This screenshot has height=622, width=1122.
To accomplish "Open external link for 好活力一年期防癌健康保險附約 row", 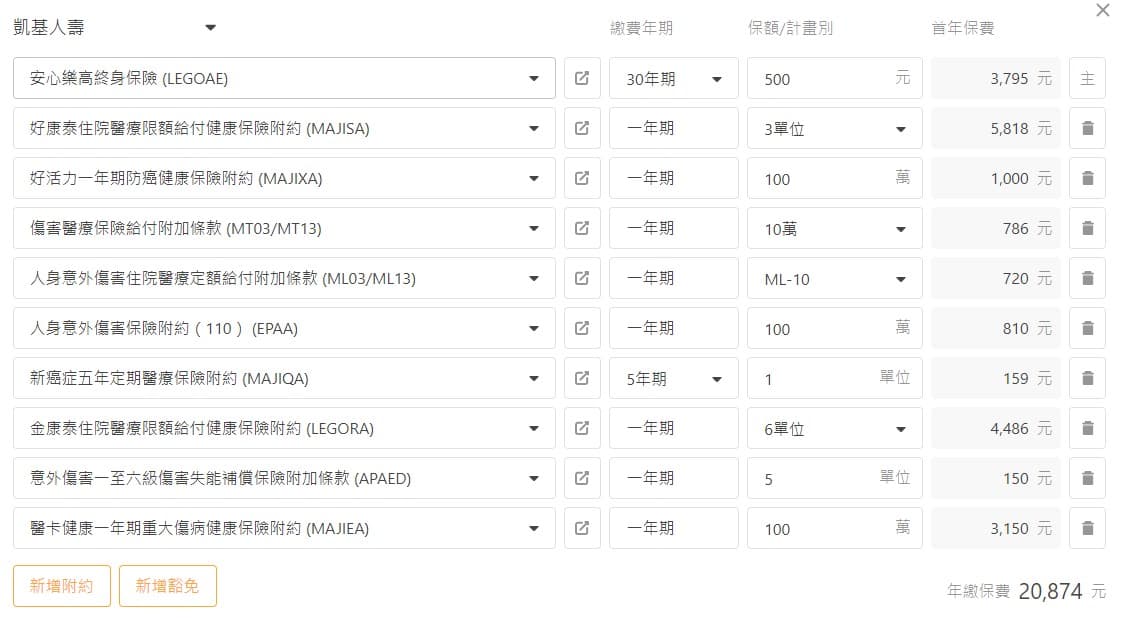I will click(582, 178).
